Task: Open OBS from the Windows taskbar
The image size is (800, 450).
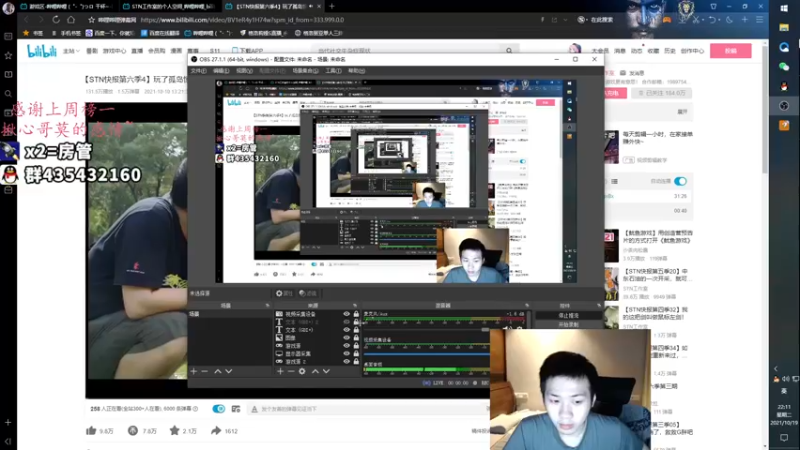Action: (784, 106)
